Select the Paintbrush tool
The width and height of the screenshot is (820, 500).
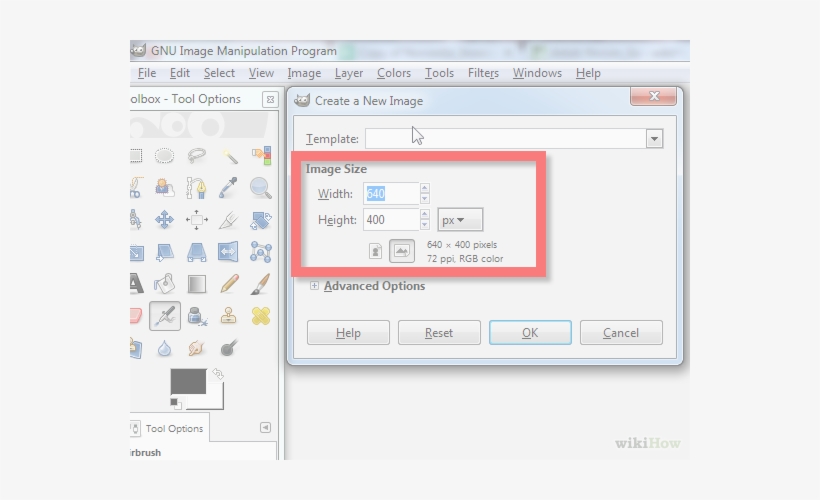pos(260,284)
